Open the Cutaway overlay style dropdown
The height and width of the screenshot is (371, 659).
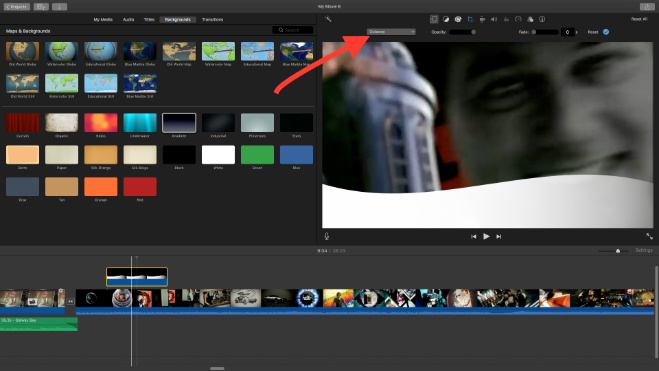point(391,32)
